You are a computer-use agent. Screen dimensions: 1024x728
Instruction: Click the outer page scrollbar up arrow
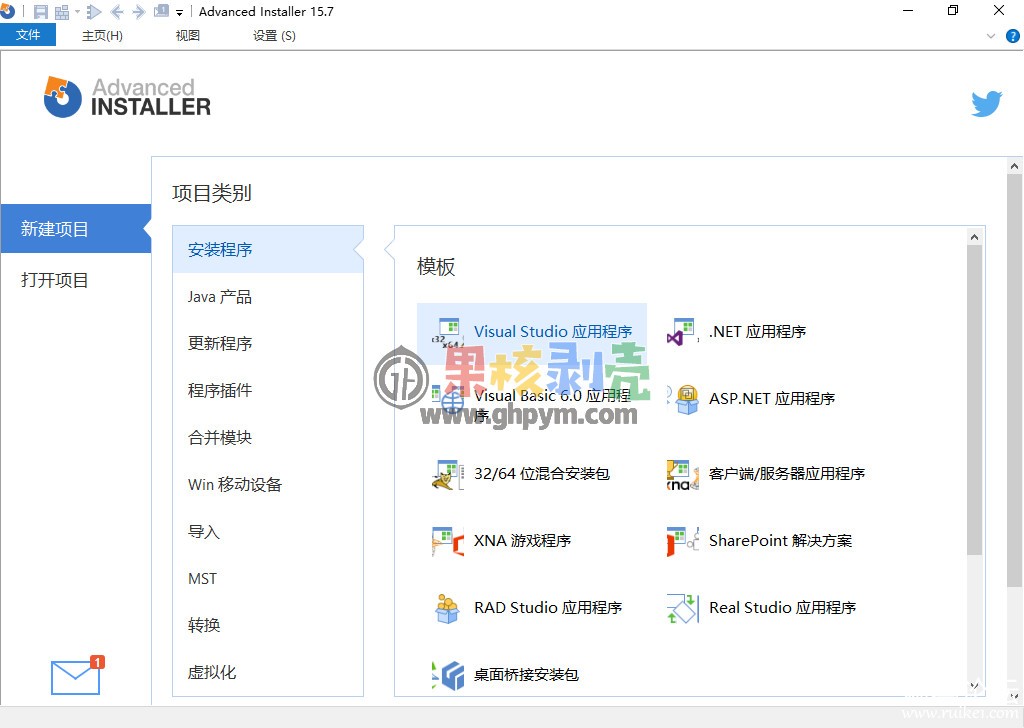click(x=1014, y=166)
